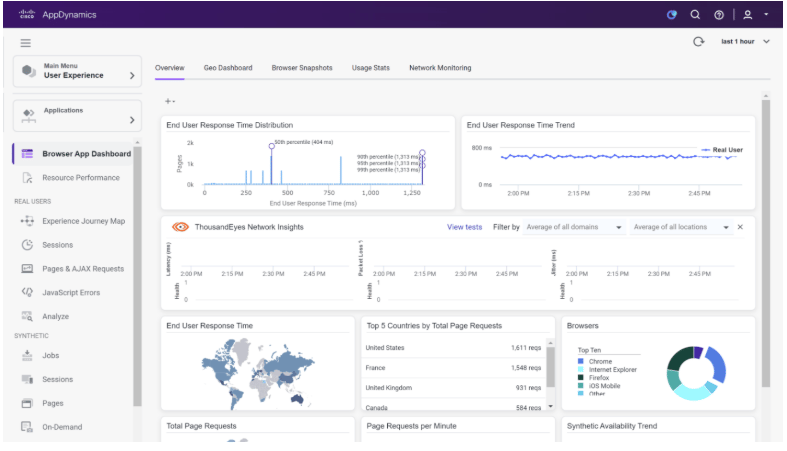Select the United States row in countries list
This screenshot has height=451, width=787.
point(453,348)
